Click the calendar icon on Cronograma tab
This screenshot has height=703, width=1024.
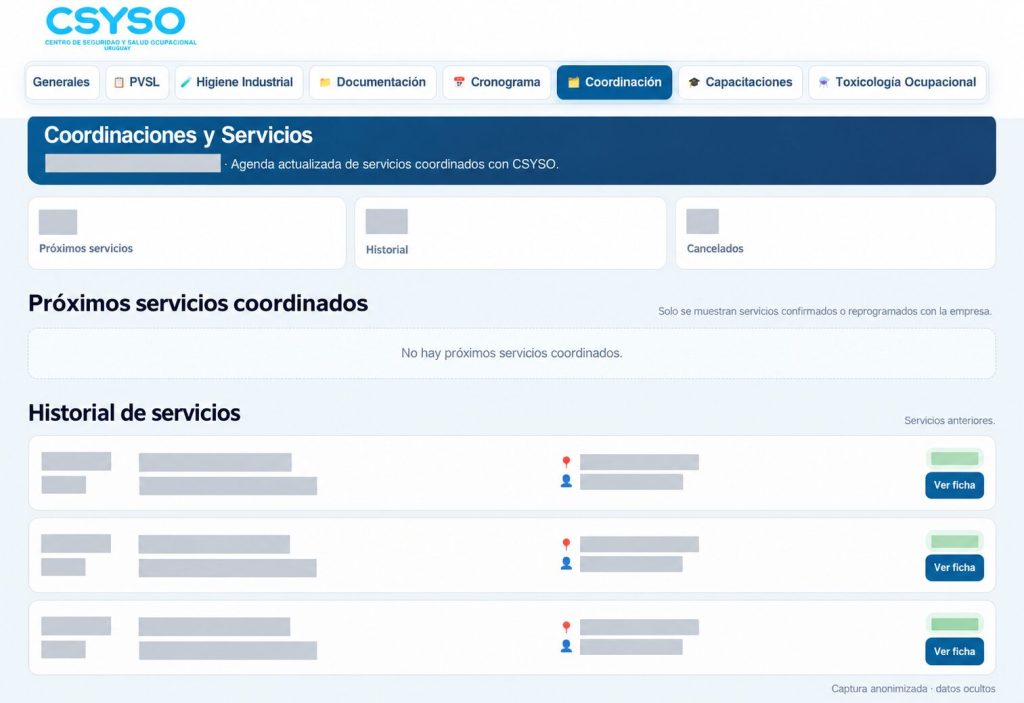pyautogui.click(x=459, y=82)
